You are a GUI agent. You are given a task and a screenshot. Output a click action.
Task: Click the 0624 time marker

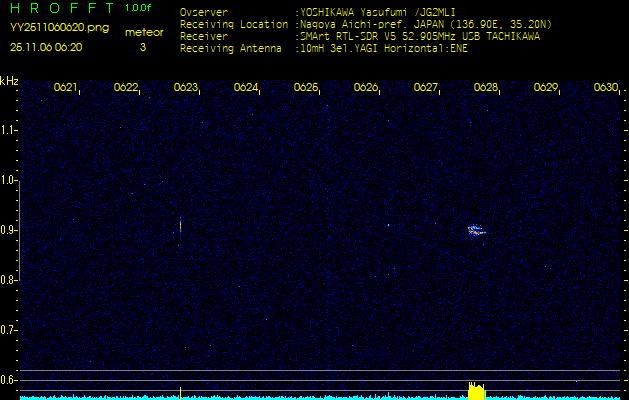(246, 87)
